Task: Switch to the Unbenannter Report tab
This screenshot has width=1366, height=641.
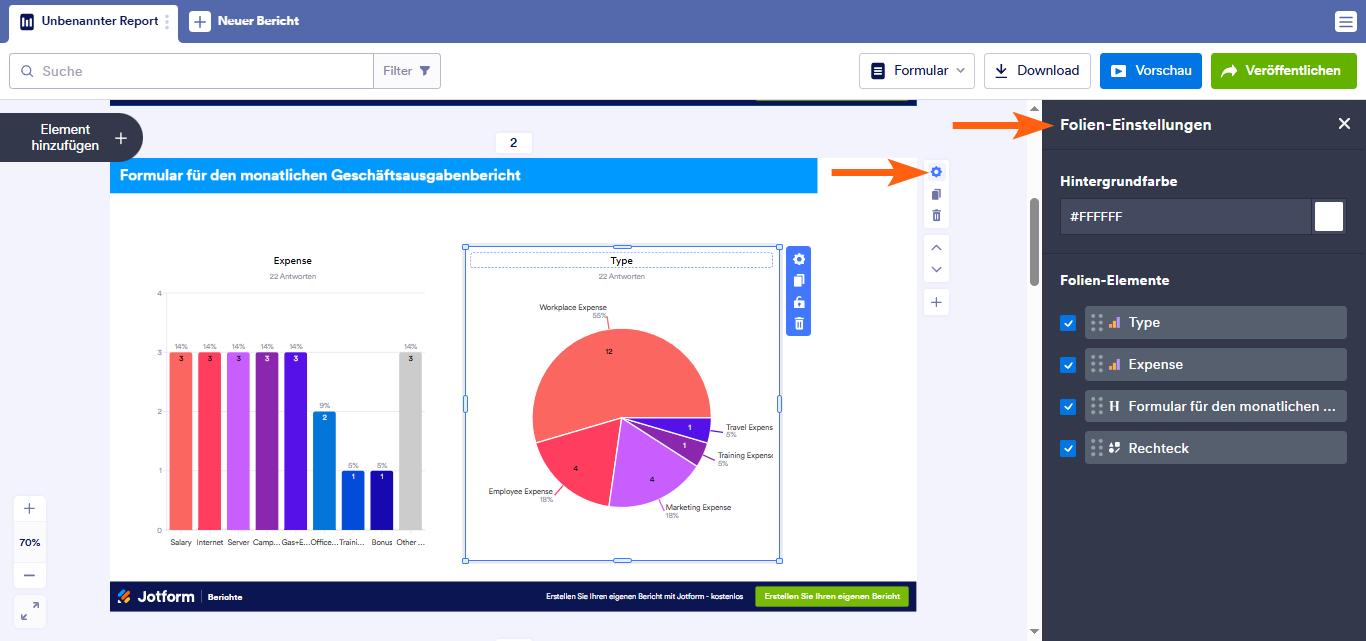Action: point(90,21)
